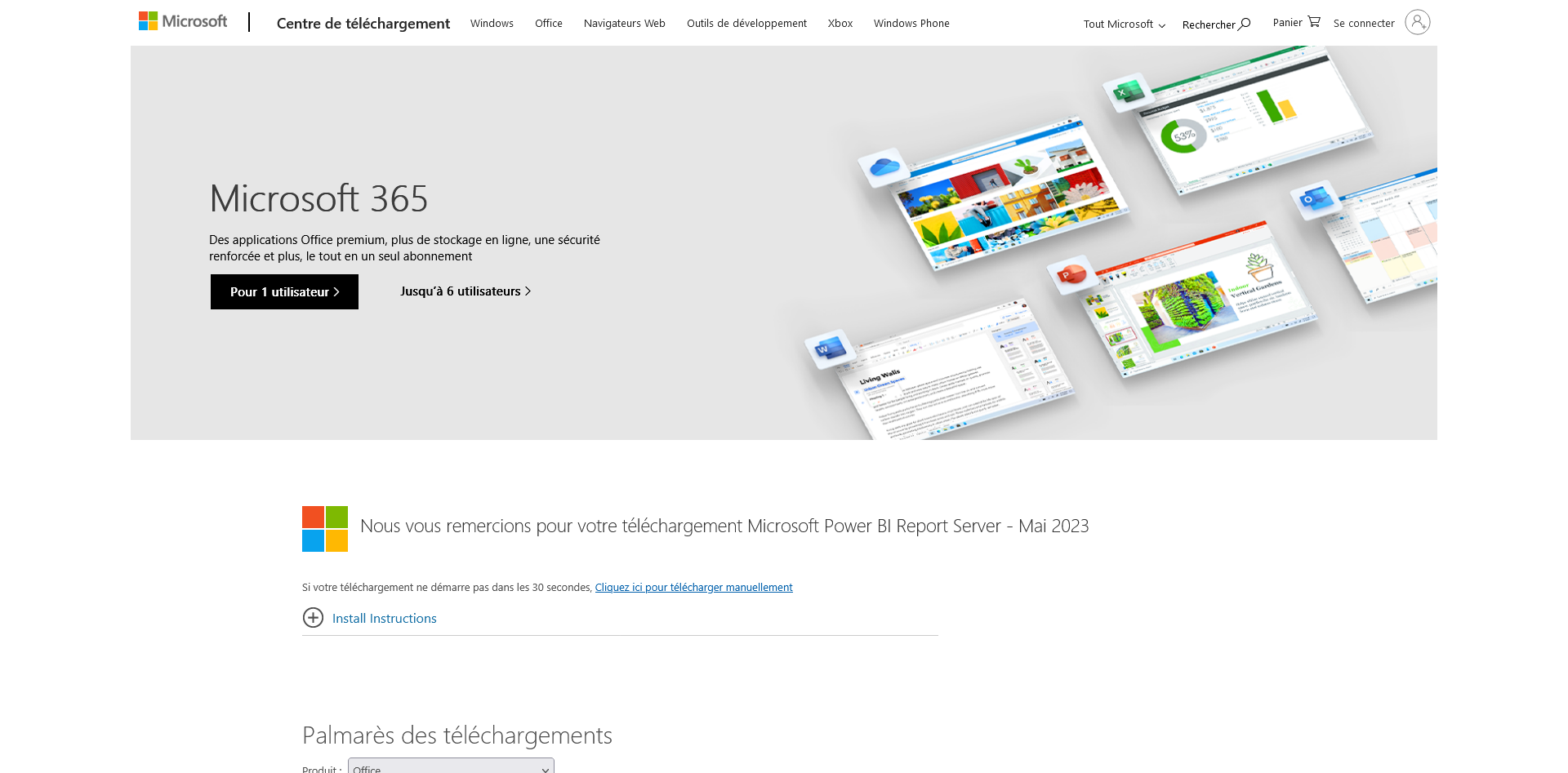Expand the Tout Microsoft menu
Screen dimensions: 1568x773
point(1124,24)
